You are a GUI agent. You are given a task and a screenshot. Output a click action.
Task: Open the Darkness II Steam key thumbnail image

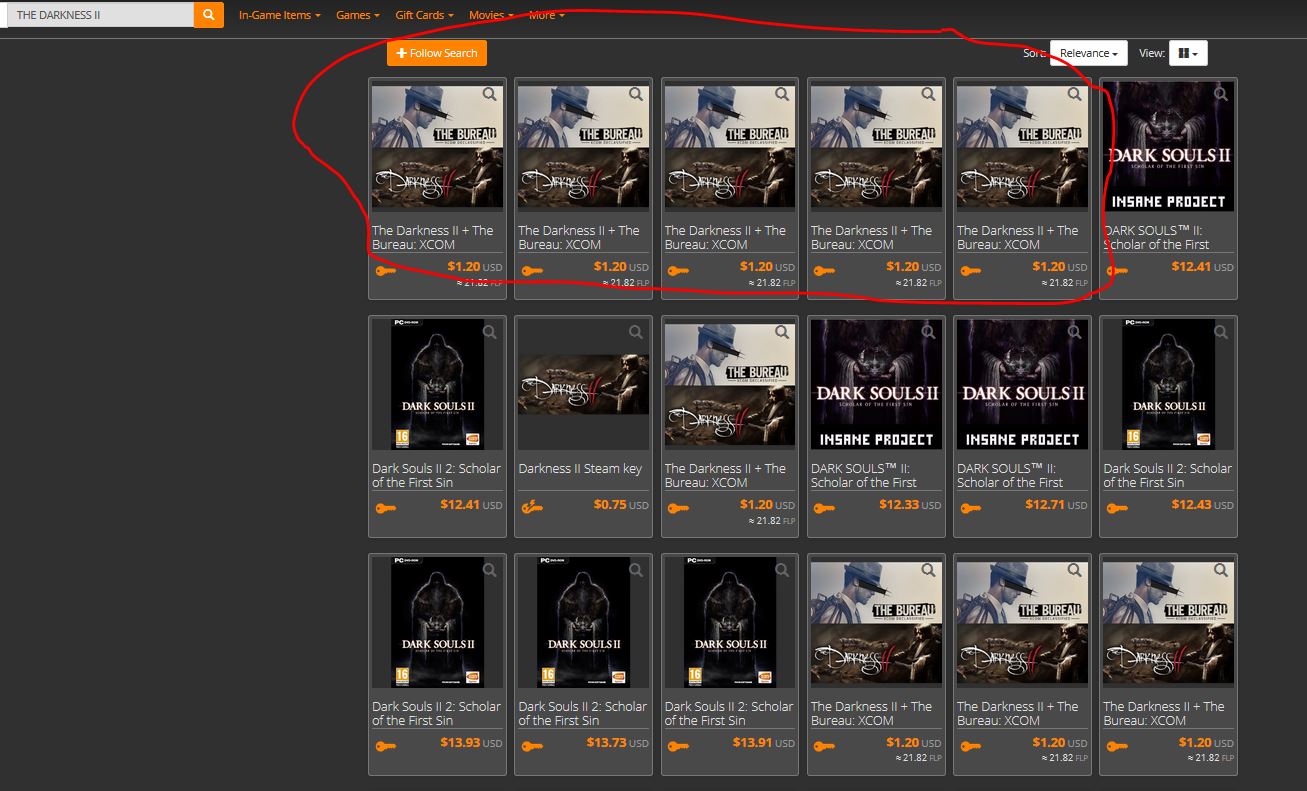click(x=583, y=384)
